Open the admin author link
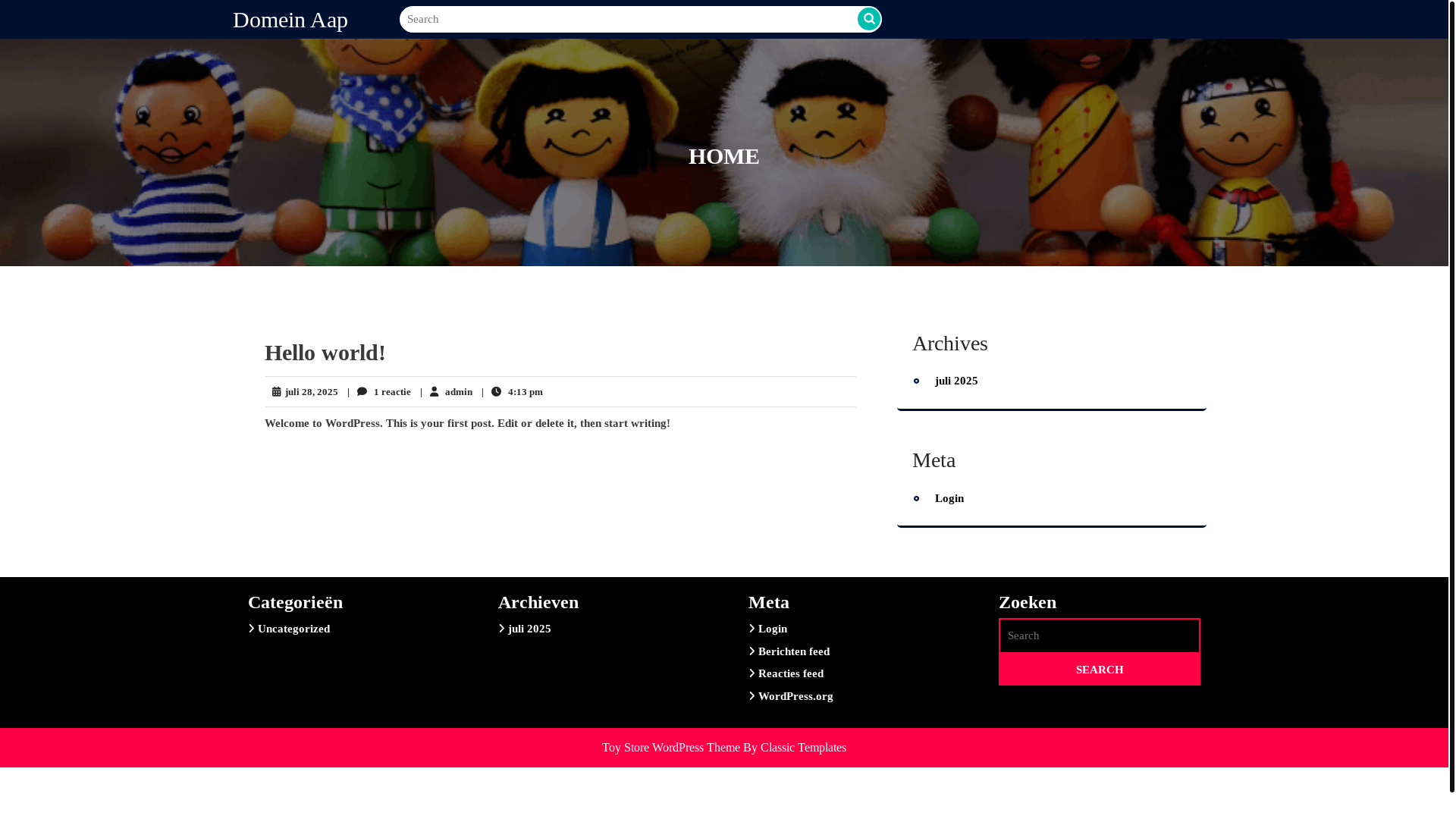The image size is (1456, 819). pyautogui.click(x=459, y=392)
